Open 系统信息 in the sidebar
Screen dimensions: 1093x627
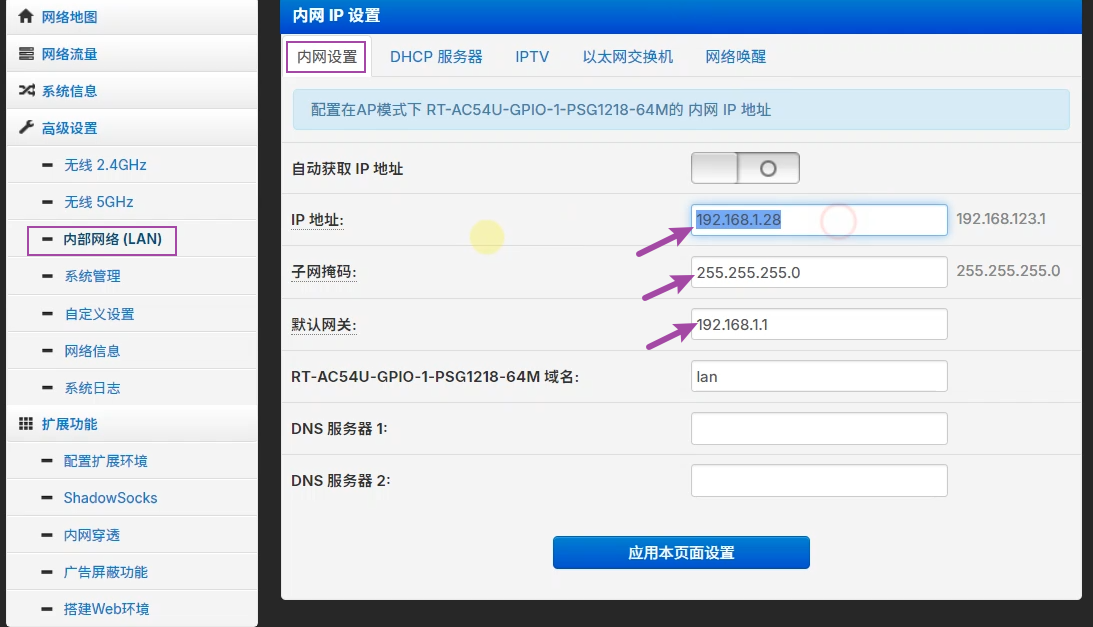pyautogui.click(x=69, y=91)
